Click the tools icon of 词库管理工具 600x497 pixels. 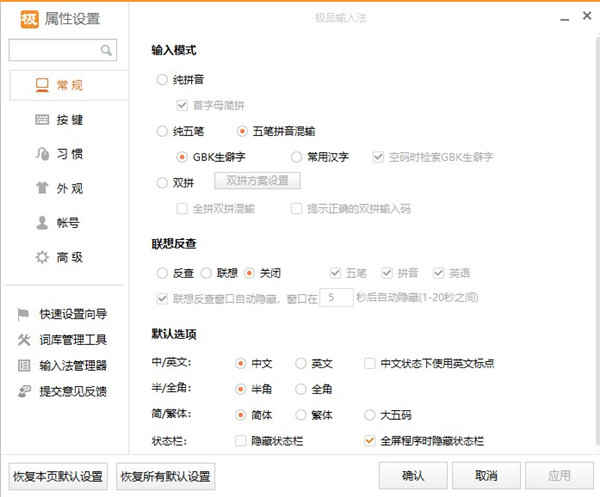click(x=24, y=339)
